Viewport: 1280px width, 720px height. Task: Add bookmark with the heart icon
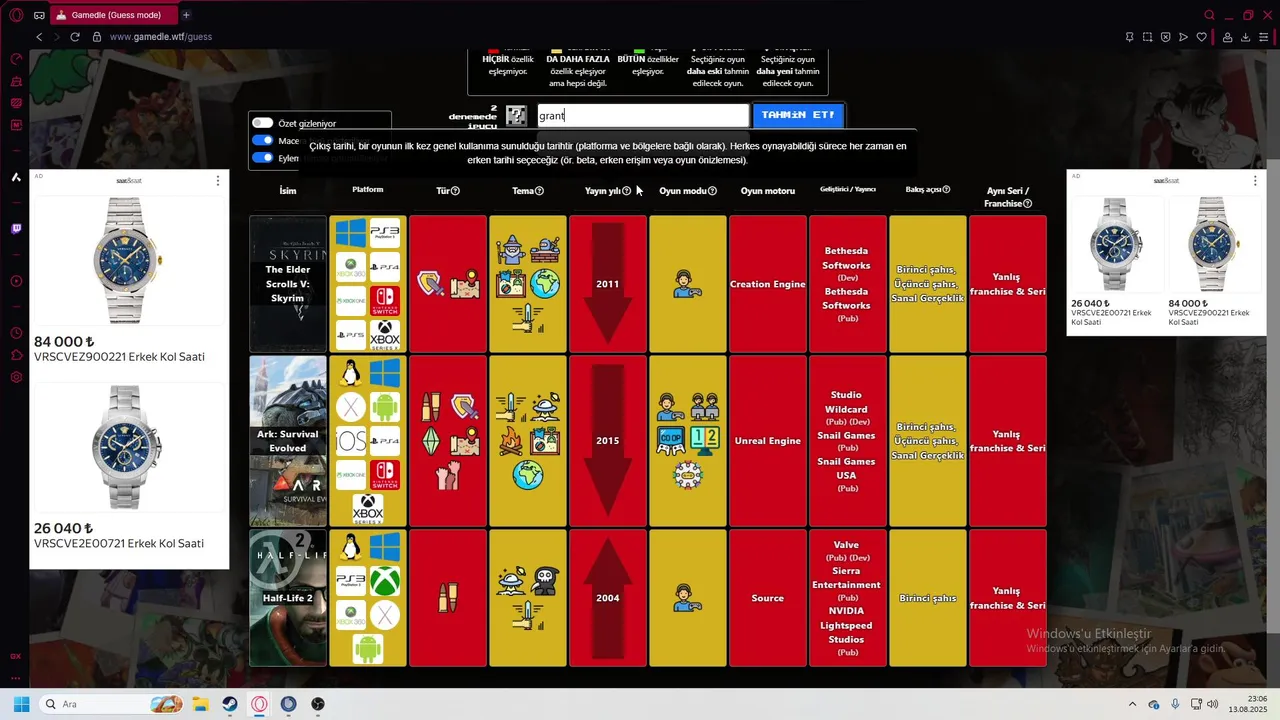tap(1202, 37)
